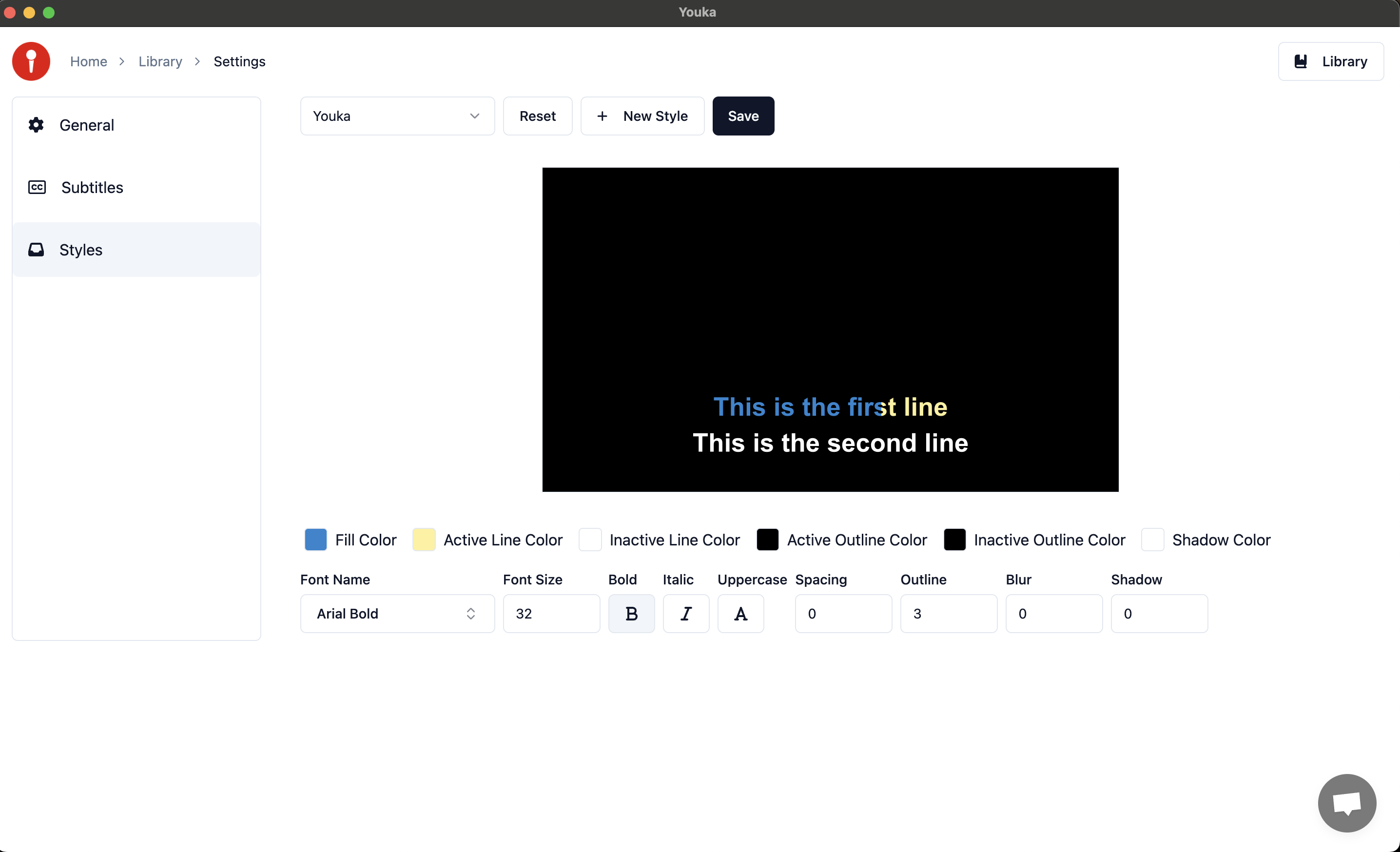
Task: Click the plus icon on New Style
Action: 603,116
